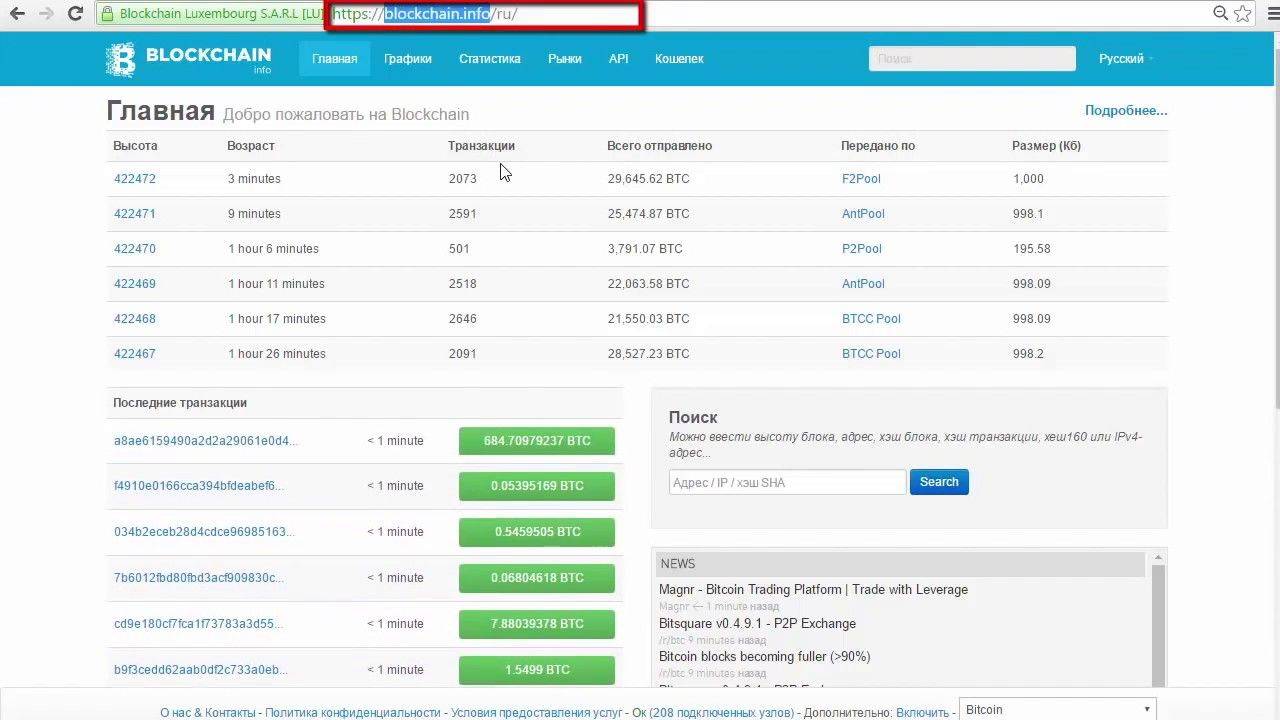
Task: Open the Кошелек menu item
Action: click(x=679, y=59)
